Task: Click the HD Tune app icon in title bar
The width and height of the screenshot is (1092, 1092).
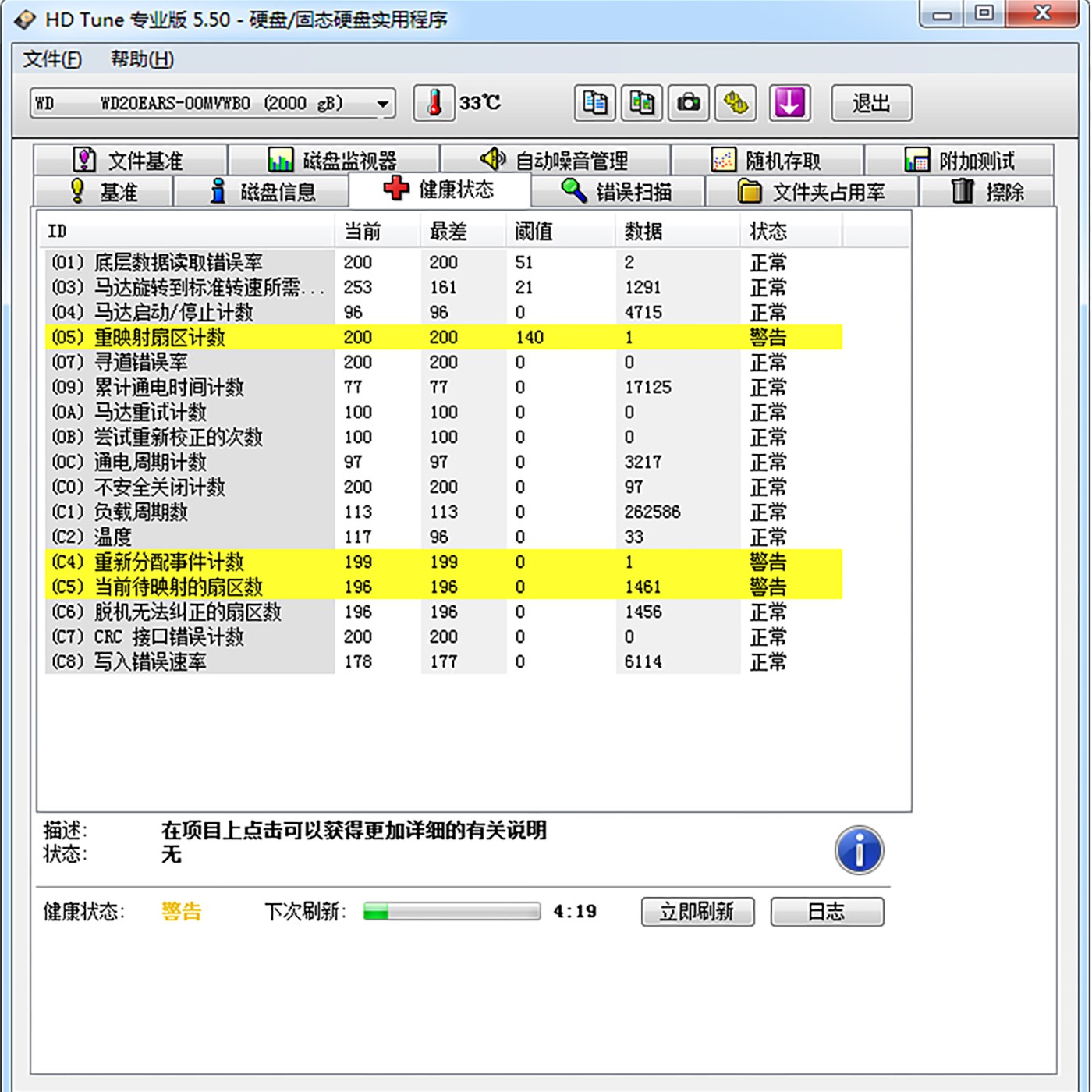Action: point(25,19)
